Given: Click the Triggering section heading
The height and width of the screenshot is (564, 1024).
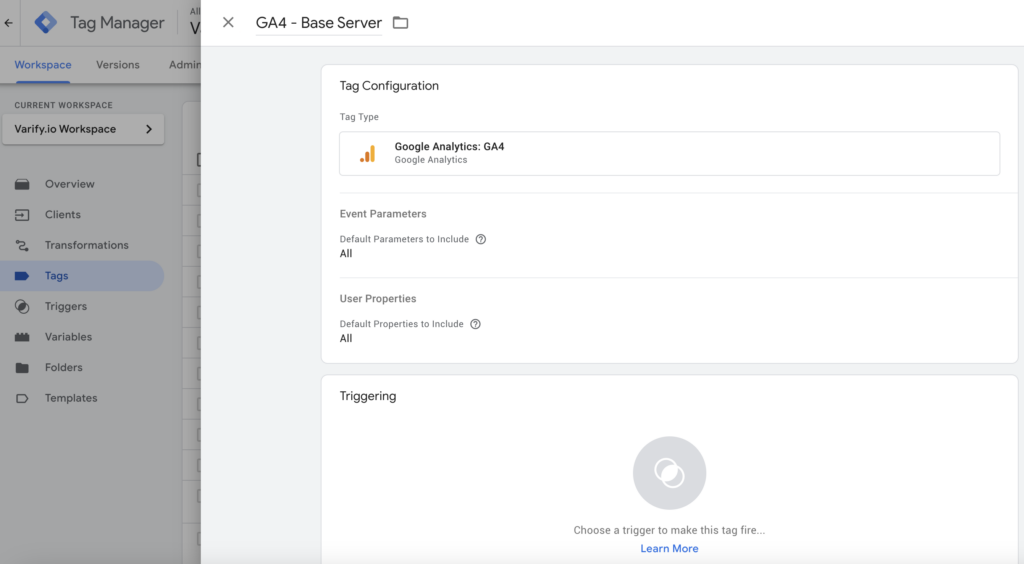Looking at the screenshot, I should 368,396.
